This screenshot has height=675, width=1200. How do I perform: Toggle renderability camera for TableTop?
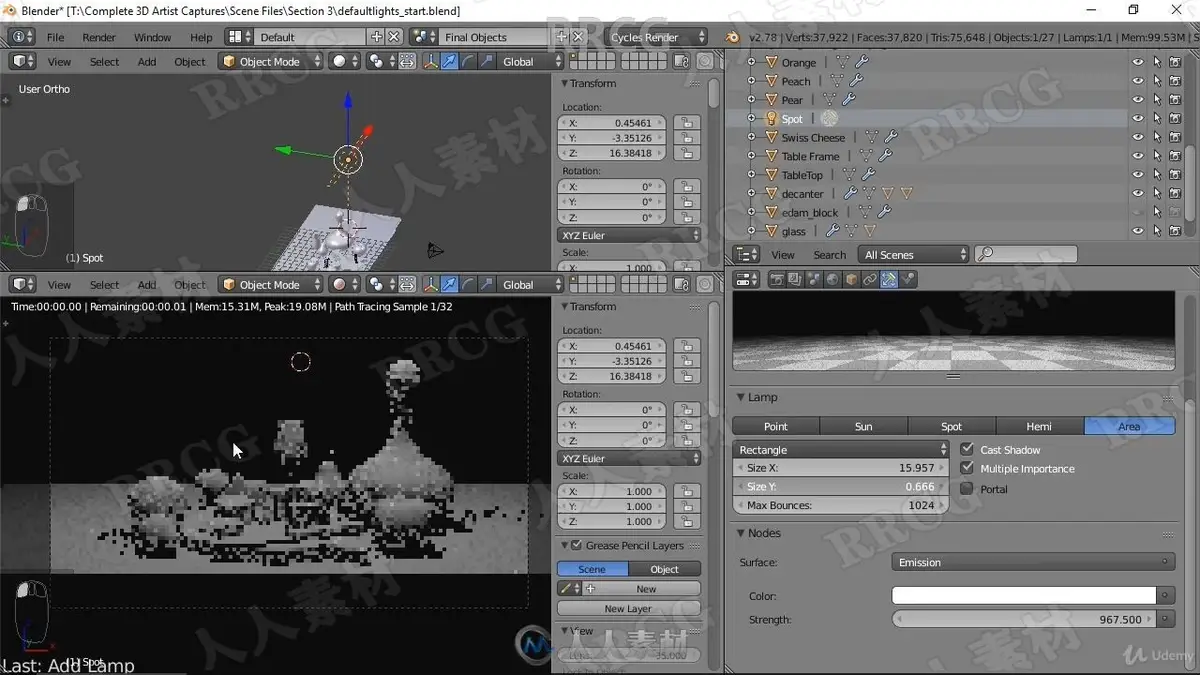point(1175,175)
